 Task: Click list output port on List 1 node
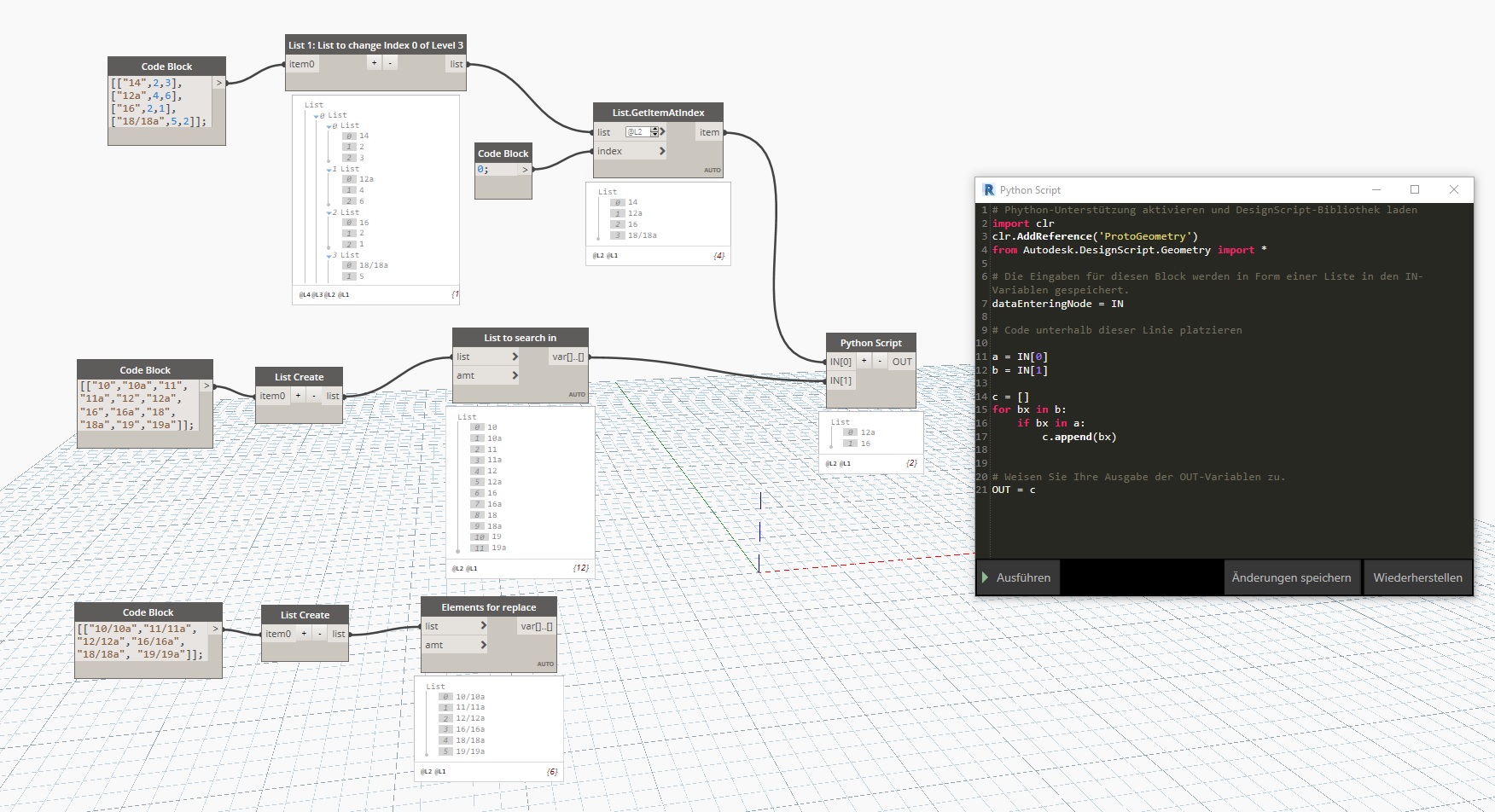[x=457, y=64]
